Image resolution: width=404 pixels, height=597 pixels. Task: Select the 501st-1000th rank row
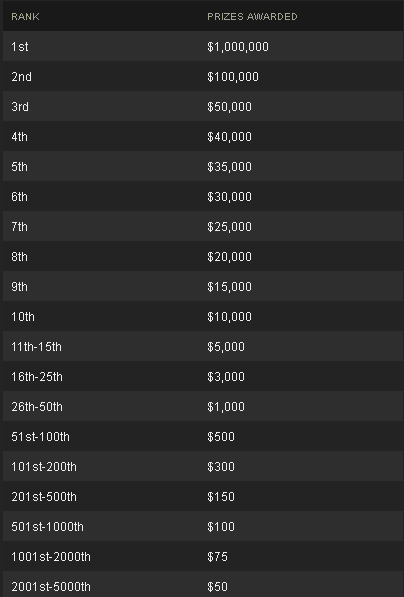pyautogui.click(x=203, y=527)
